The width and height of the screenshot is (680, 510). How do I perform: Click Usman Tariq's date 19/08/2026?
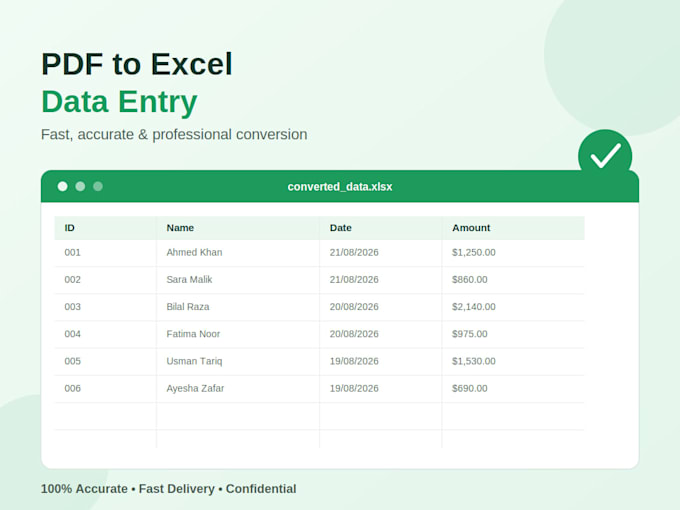point(380,361)
